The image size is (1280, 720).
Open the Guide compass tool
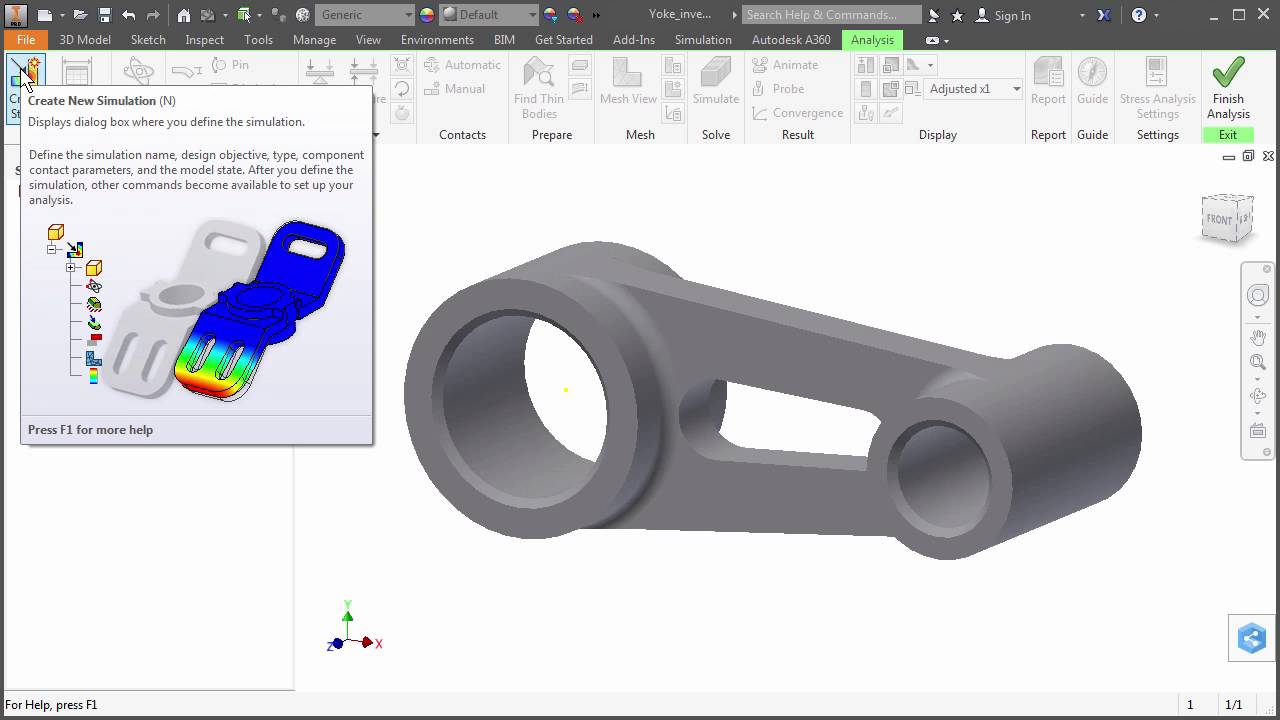pos(1092,80)
